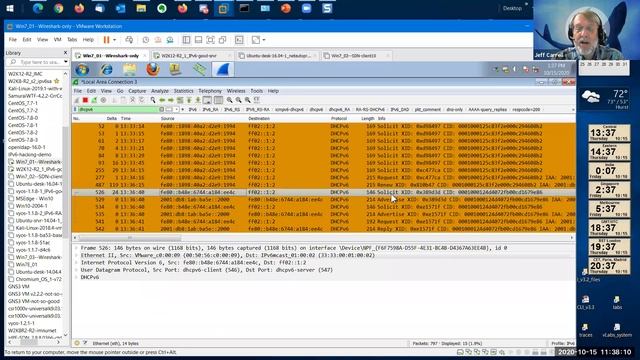Open host Windows Start button
The width and height of the screenshot is (640, 360).
[x=10, y=8]
